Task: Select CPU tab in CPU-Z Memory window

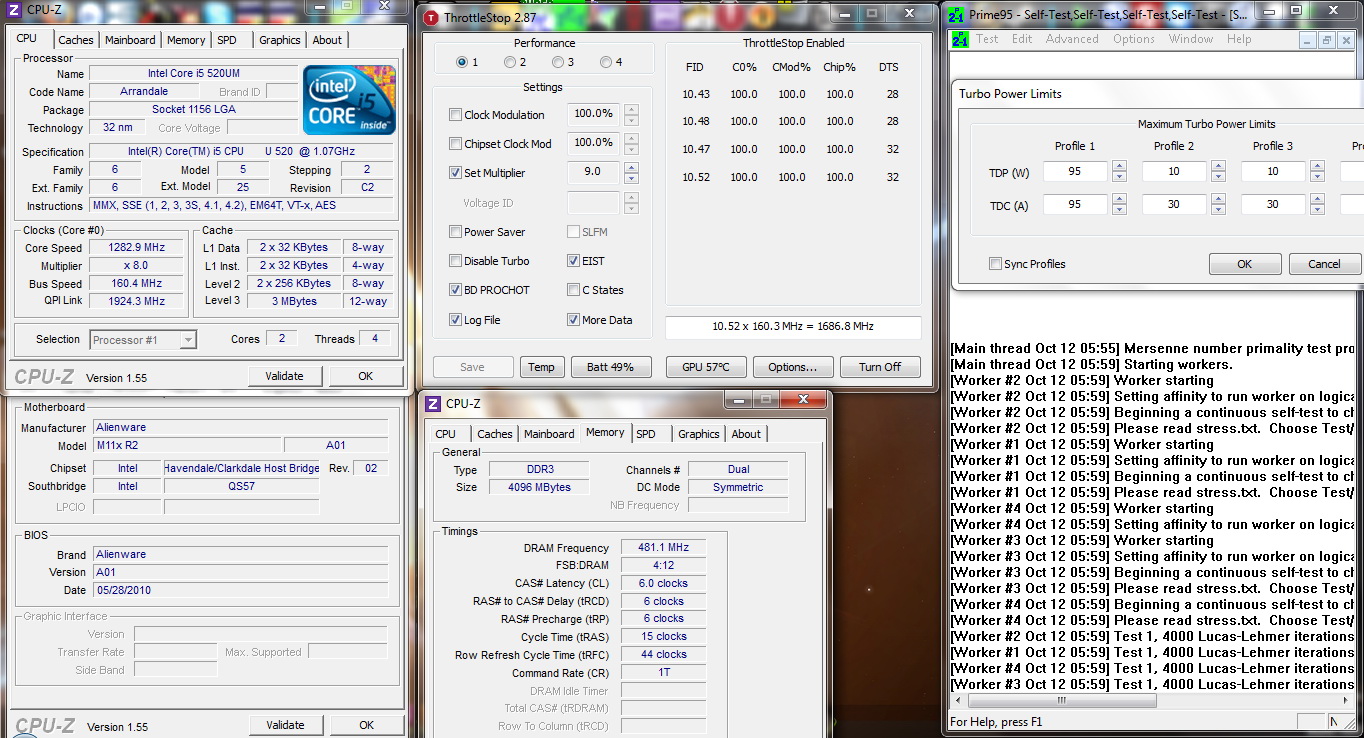Action: [x=446, y=434]
